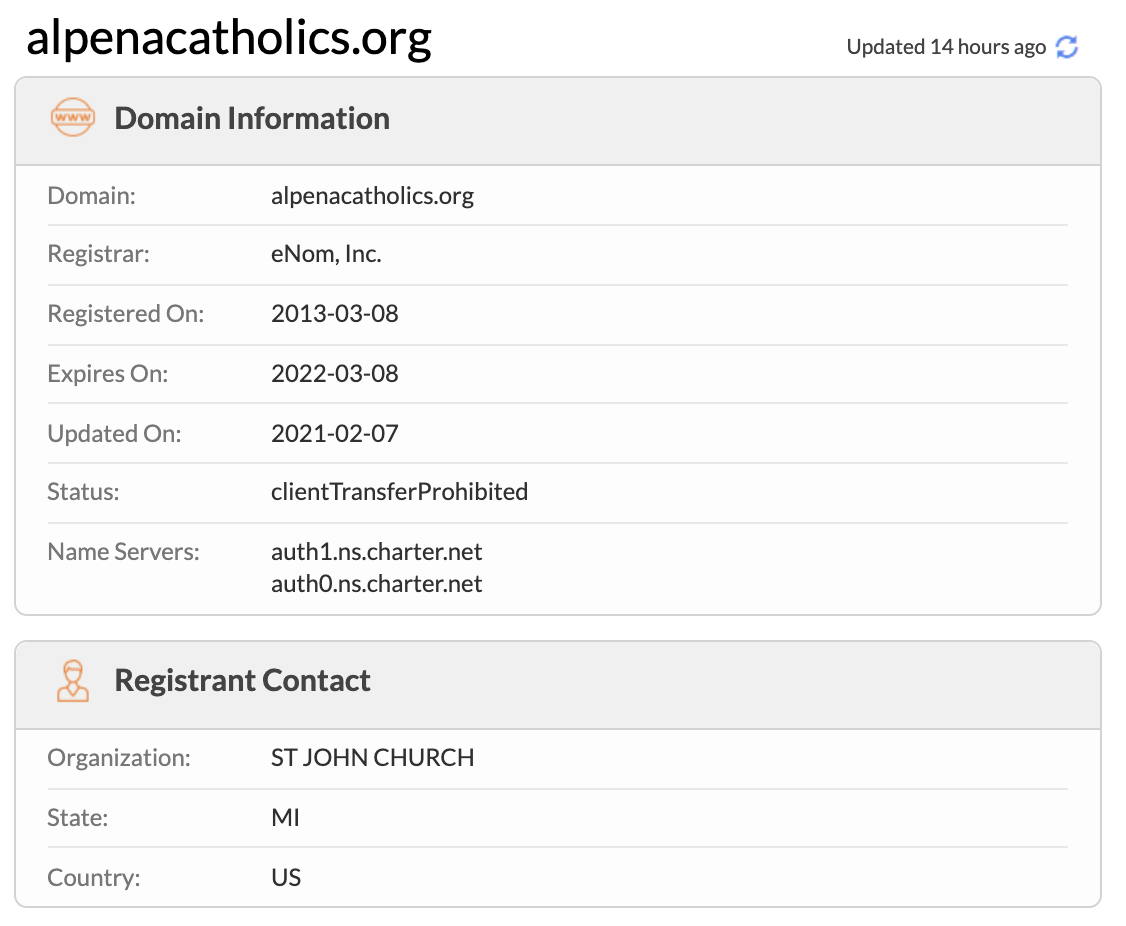Click the updated date 2021-02-07
1126x926 pixels.
[x=335, y=434]
